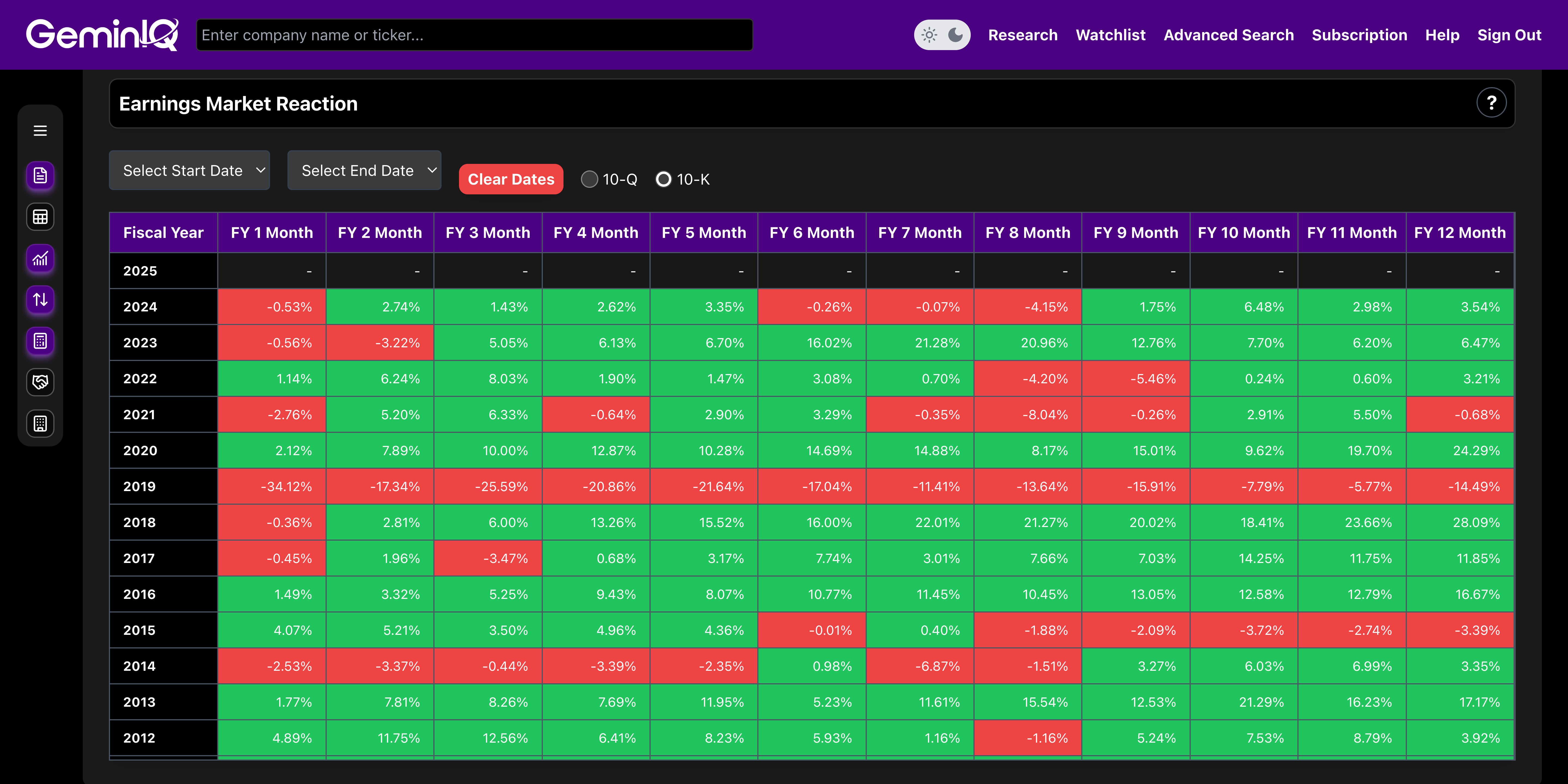
Task: Click the handshake sidebar icon
Action: point(40,382)
